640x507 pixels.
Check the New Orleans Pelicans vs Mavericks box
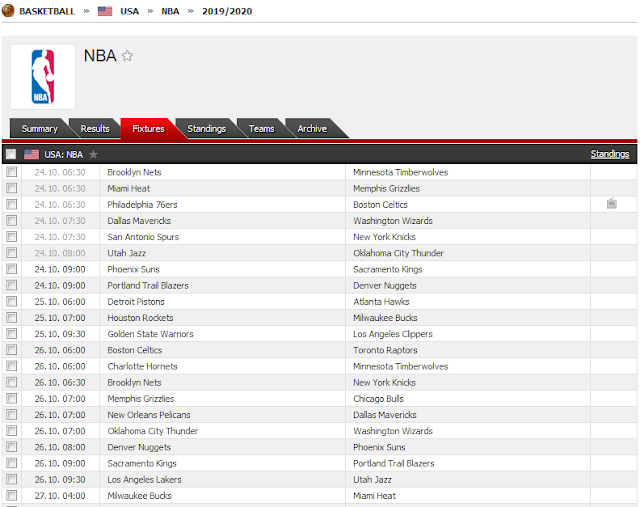pyautogui.click(x=11, y=414)
